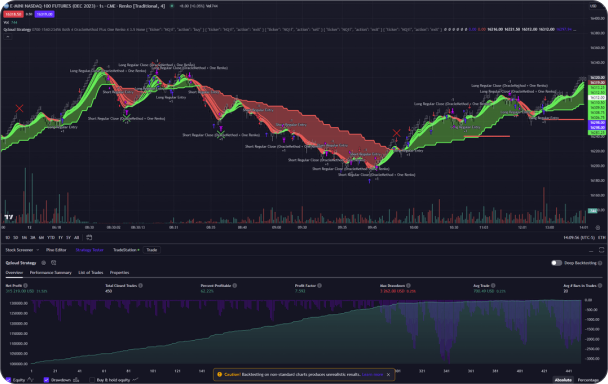Click info icon next to Avg # Bars in Trades
Image resolution: width=608 pixels, height=384 pixels.
click(600, 285)
